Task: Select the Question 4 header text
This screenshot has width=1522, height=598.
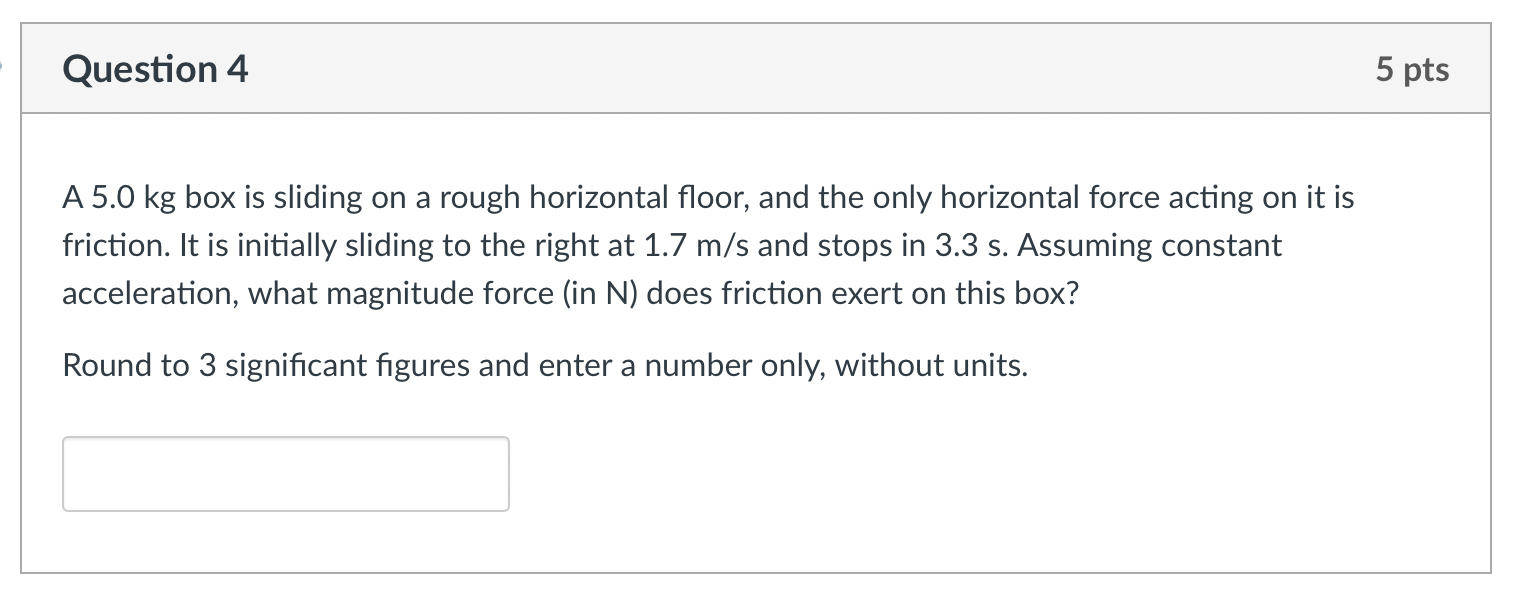Action: point(154,69)
